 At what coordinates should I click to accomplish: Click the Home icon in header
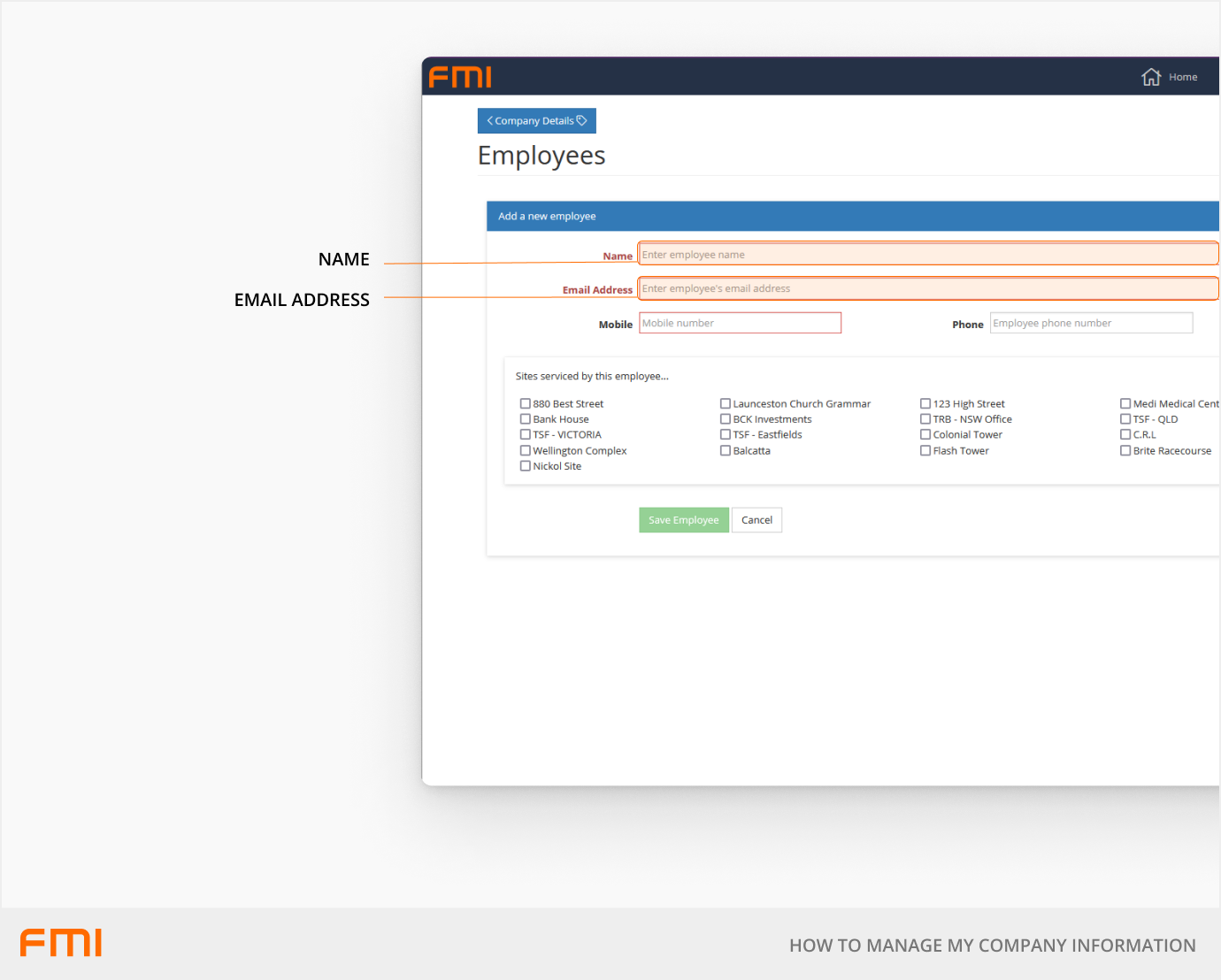coord(1150,77)
